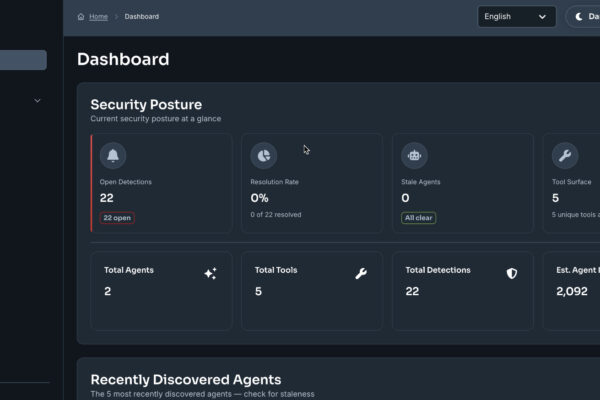Screen dimensions: 600x400
Task: Click 'Recently Discovered Agents' heading
Action: click(x=186, y=380)
